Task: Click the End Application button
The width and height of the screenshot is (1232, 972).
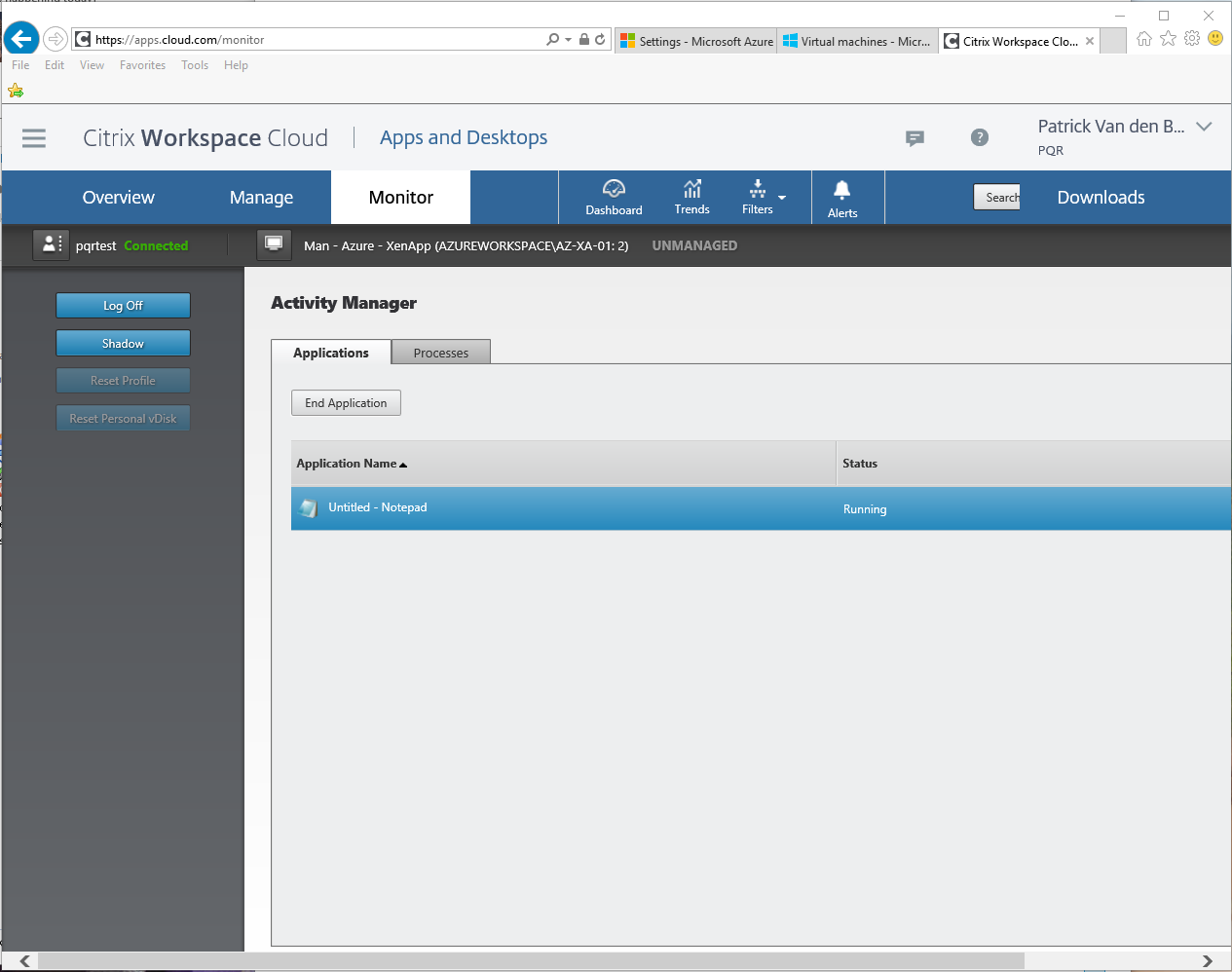Action: (x=346, y=403)
